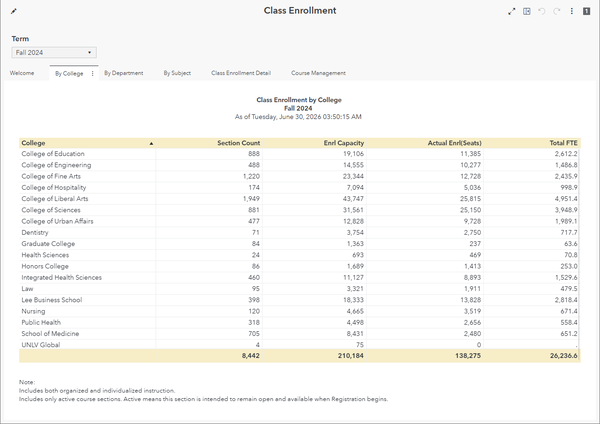
Task: Click the layout panel icon in header
Action: (527, 11)
